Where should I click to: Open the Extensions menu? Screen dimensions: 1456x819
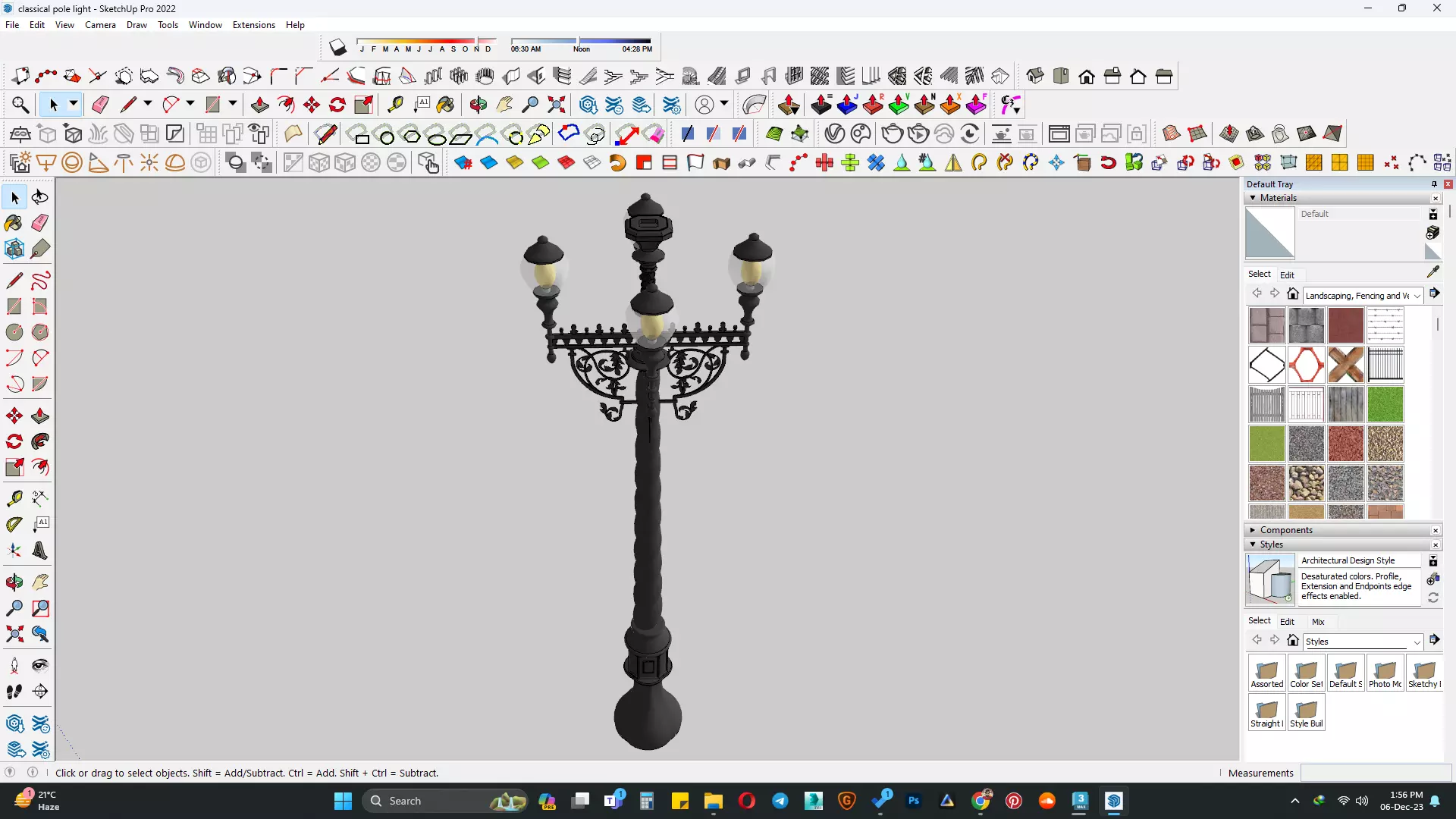pos(253,25)
